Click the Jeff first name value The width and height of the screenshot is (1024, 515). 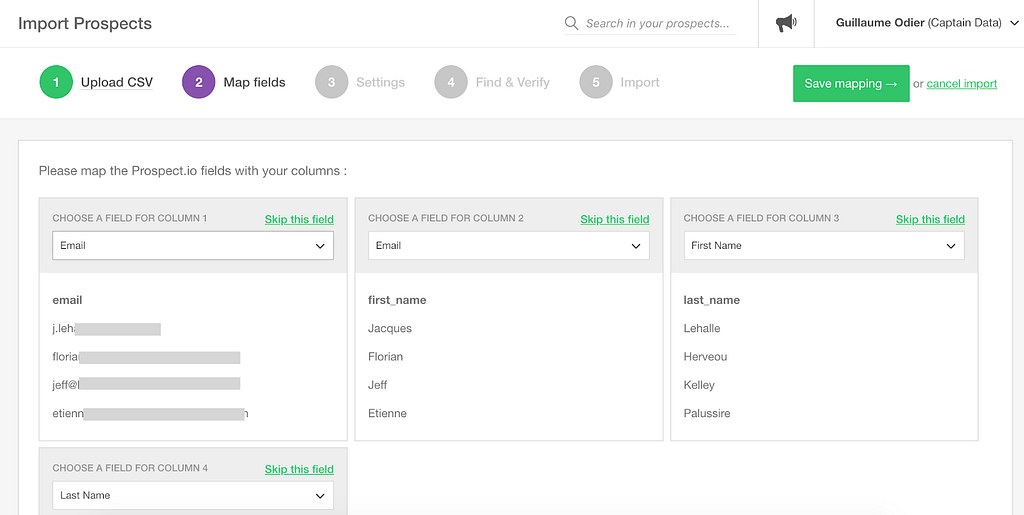377,385
